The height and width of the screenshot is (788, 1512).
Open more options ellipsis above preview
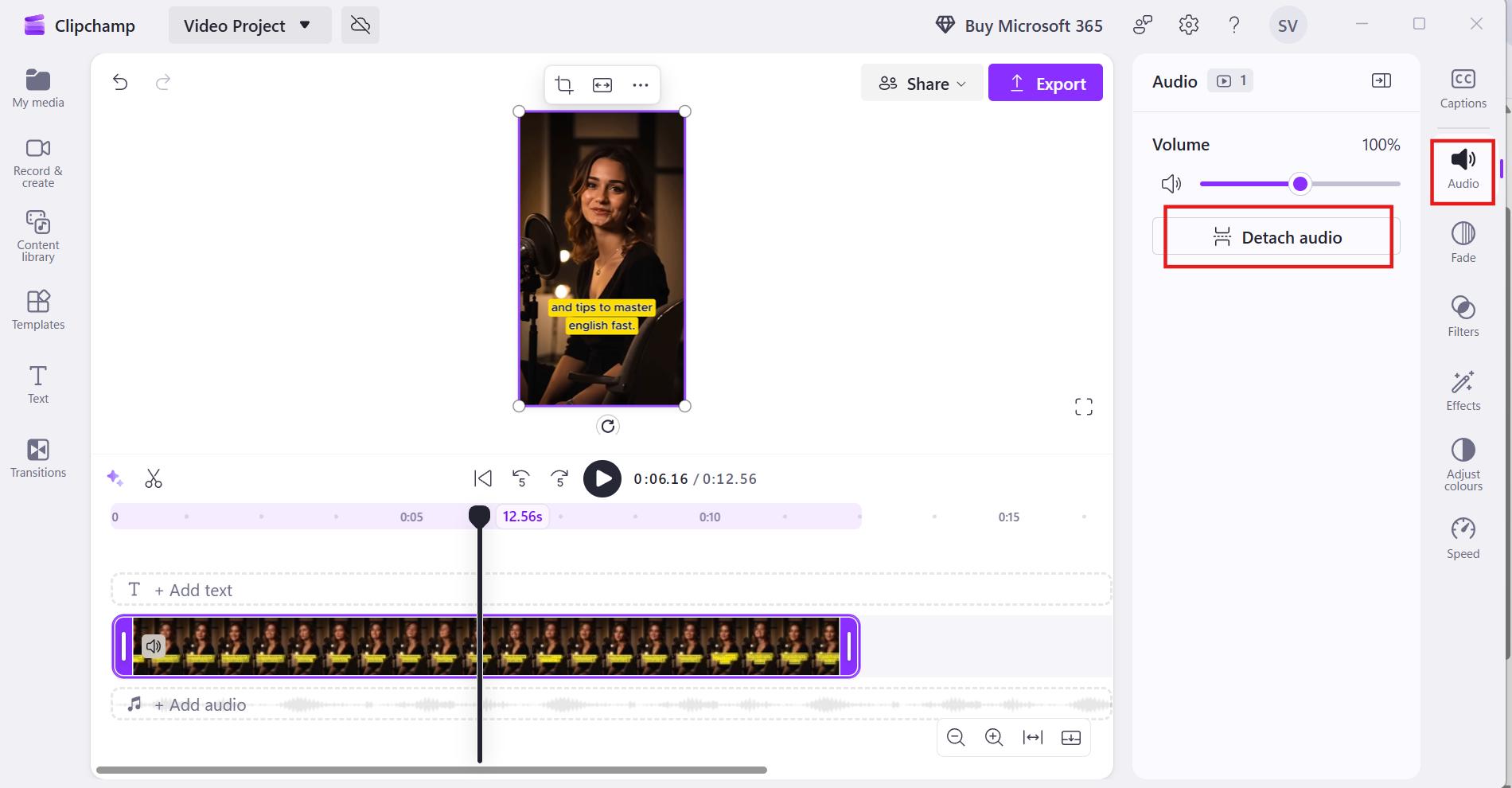tap(641, 84)
